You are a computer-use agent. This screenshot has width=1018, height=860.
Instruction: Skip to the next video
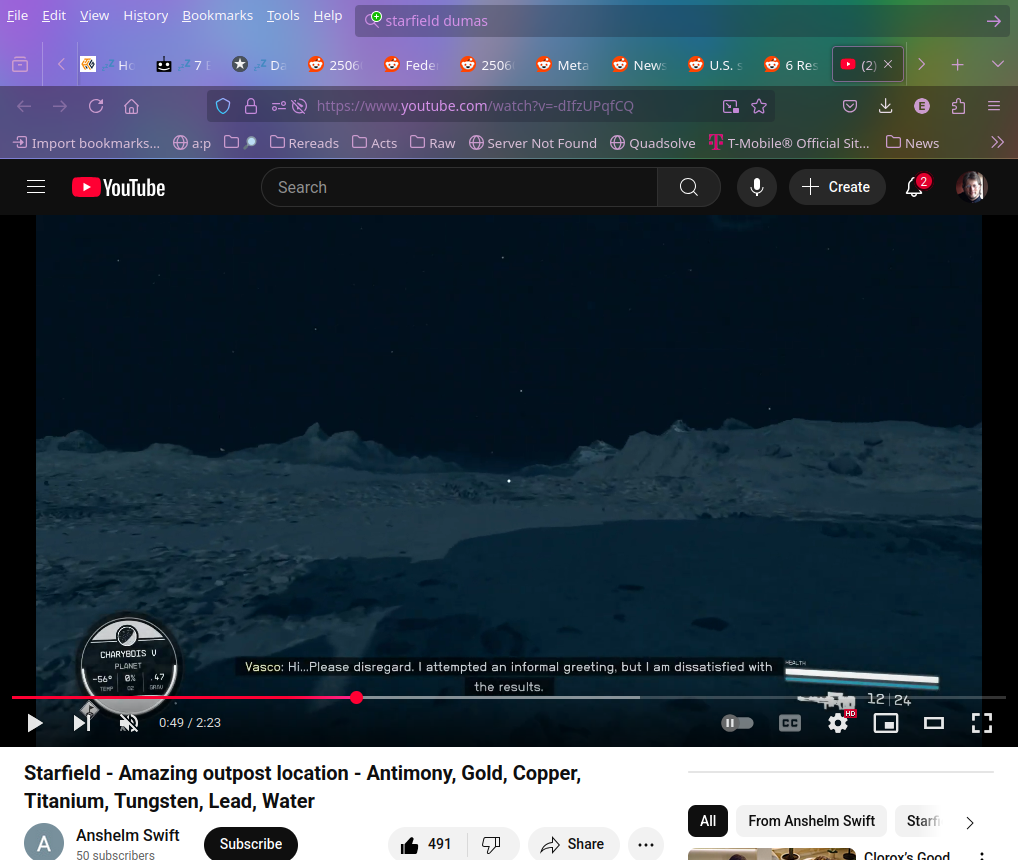tap(82, 723)
